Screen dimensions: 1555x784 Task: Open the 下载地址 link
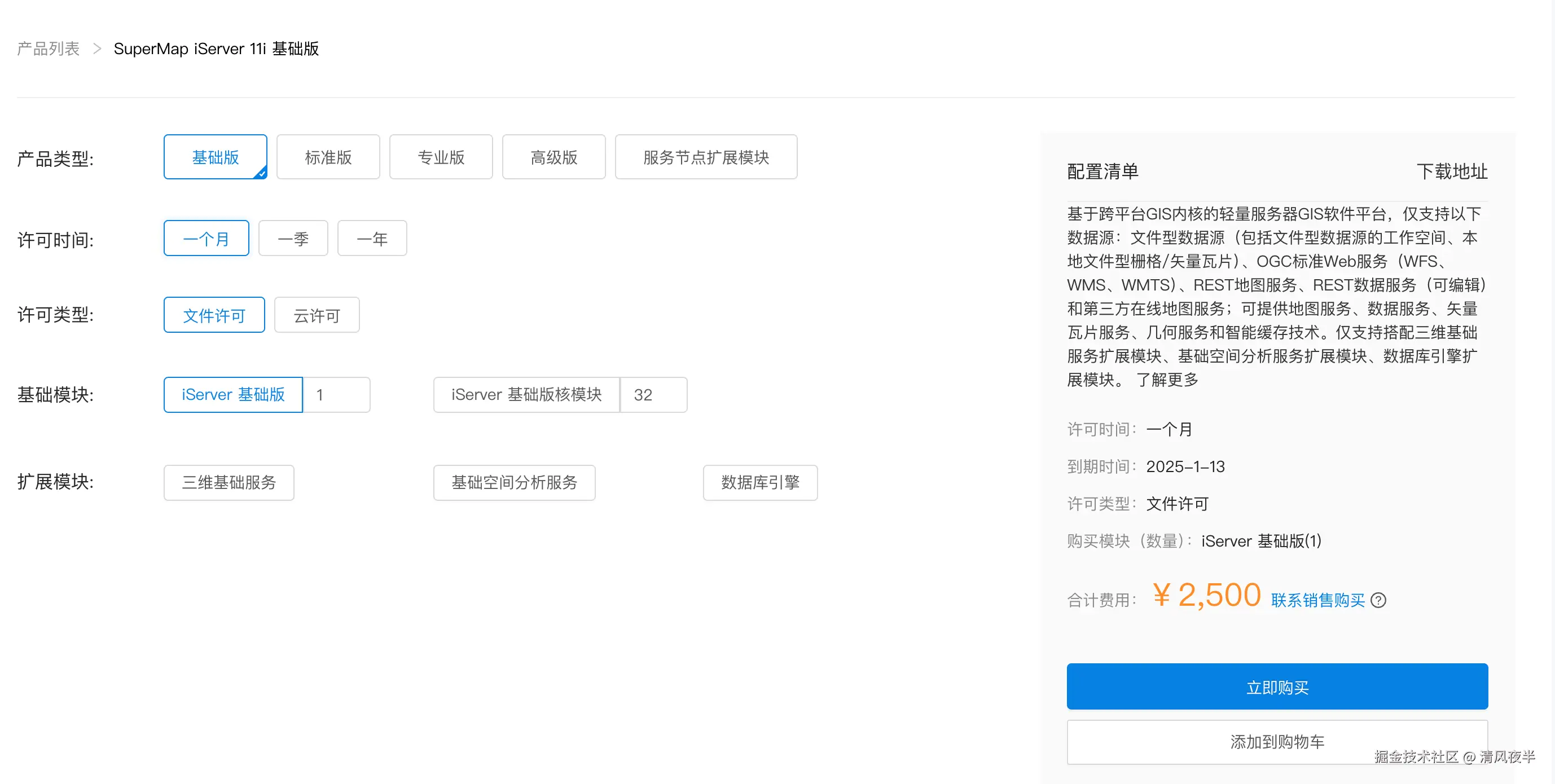point(1452,171)
